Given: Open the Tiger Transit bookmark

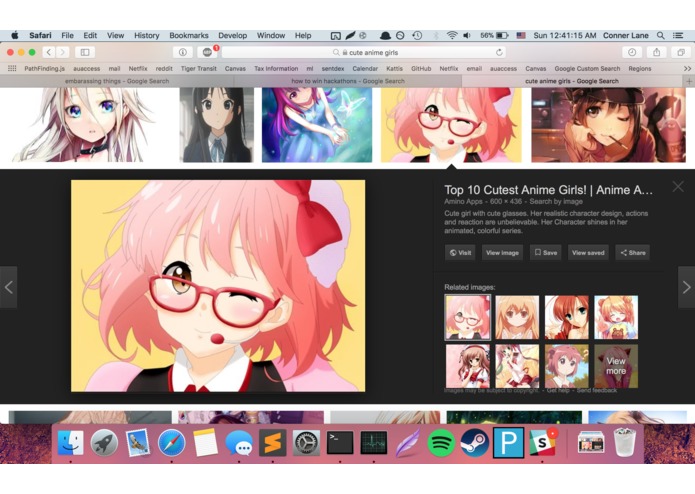Looking at the screenshot, I should (199, 68).
